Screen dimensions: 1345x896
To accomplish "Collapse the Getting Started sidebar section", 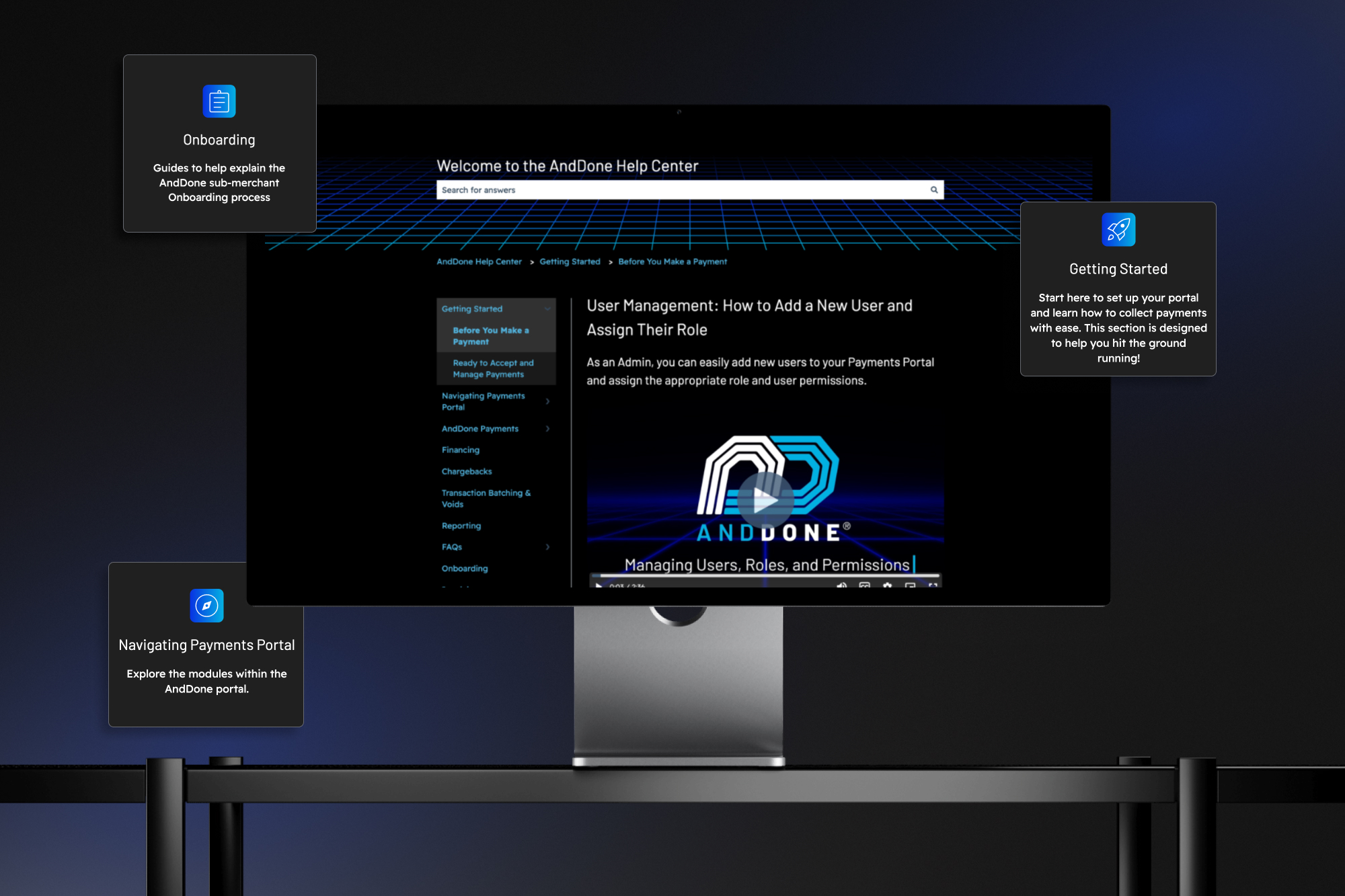I will (547, 309).
